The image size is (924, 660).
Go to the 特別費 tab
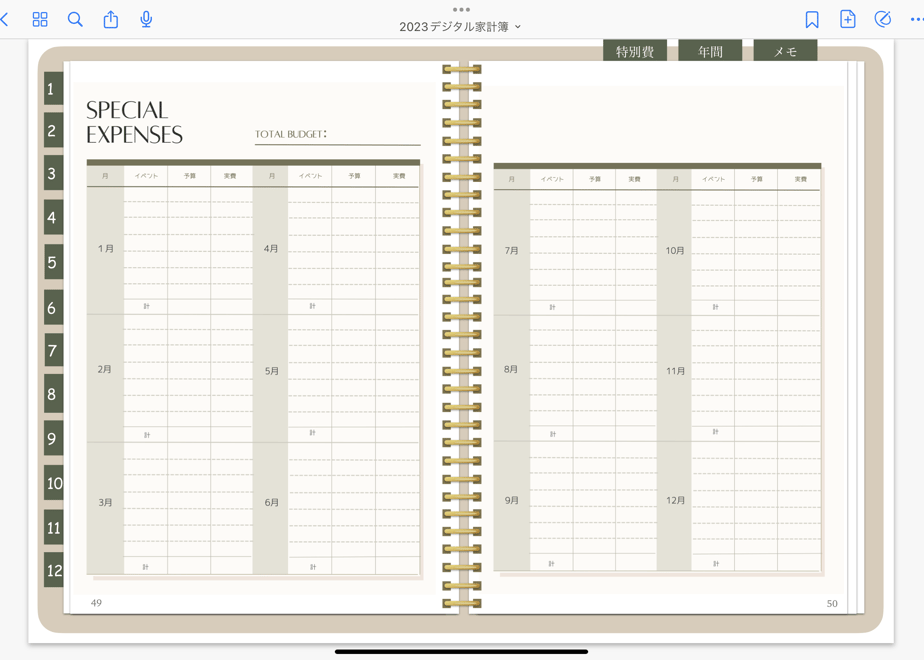(635, 51)
